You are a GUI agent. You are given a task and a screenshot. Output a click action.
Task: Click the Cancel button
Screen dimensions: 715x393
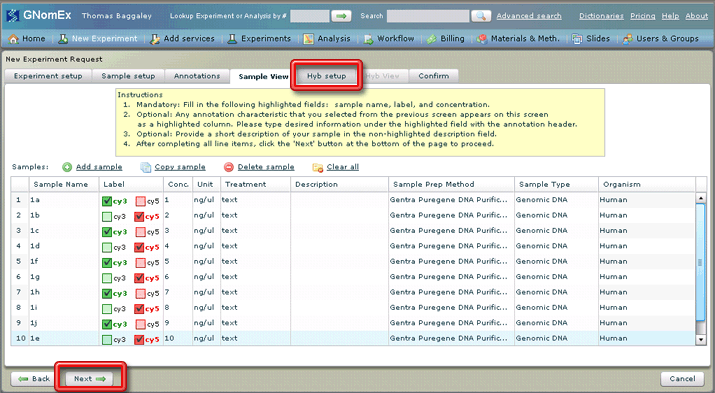pos(682,379)
